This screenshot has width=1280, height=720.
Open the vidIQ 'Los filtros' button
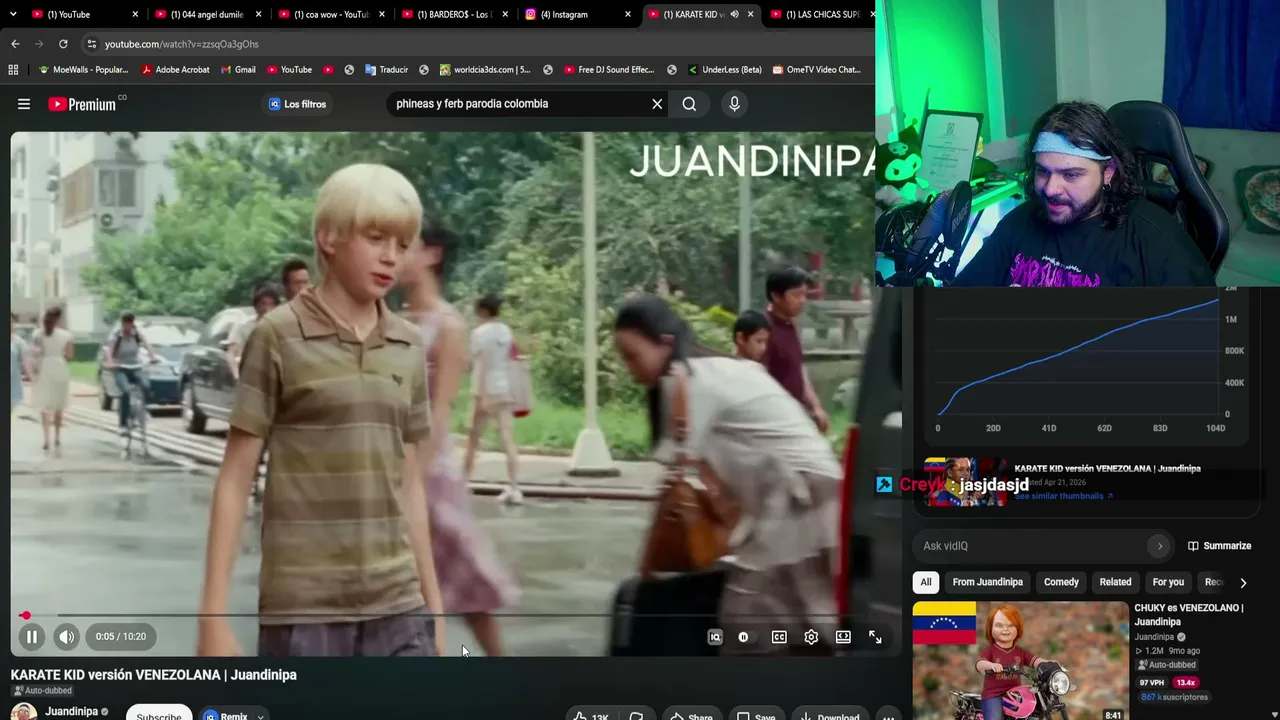coord(298,104)
